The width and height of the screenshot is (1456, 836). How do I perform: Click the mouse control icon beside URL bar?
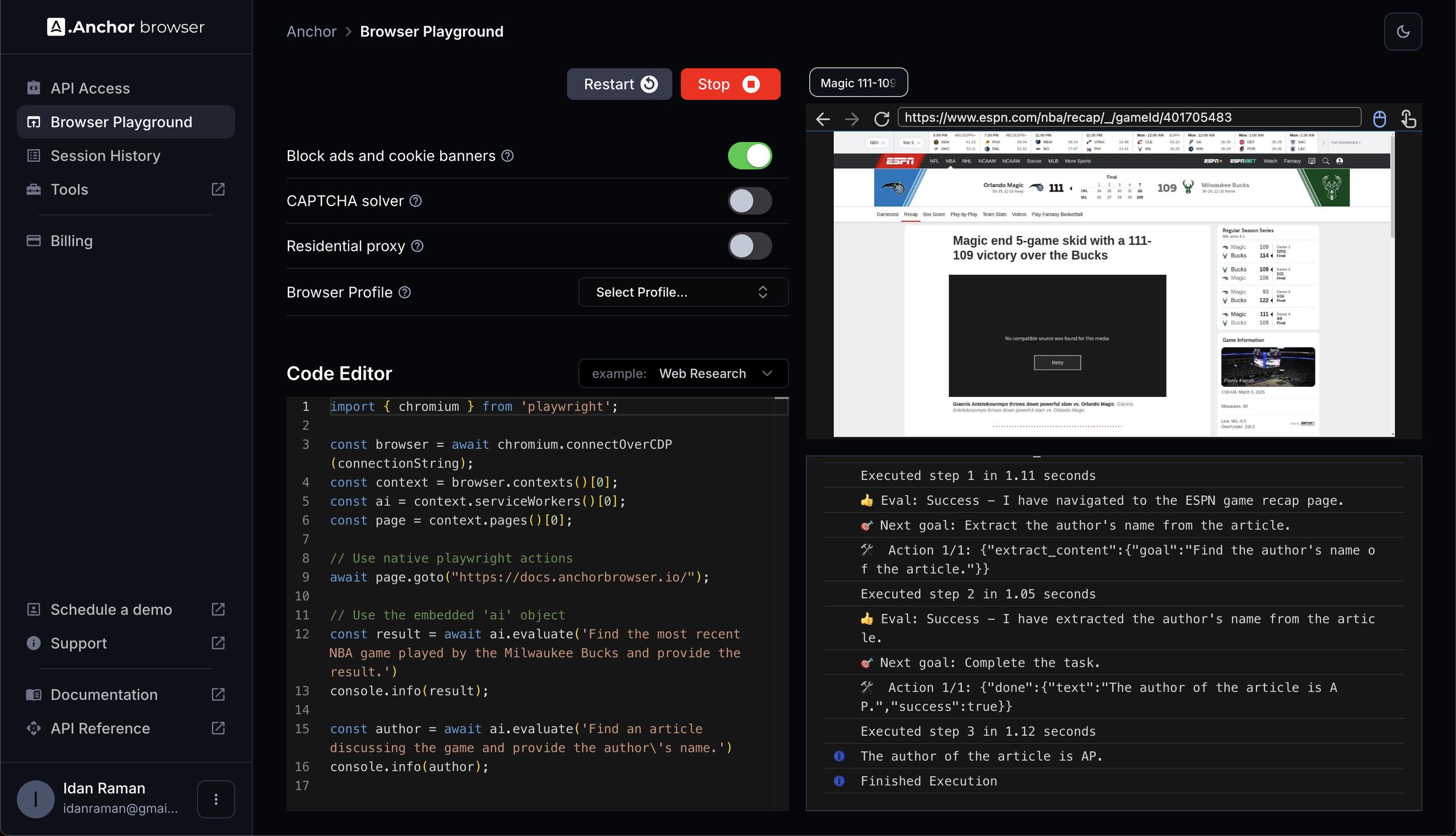click(x=1379, y=119)
